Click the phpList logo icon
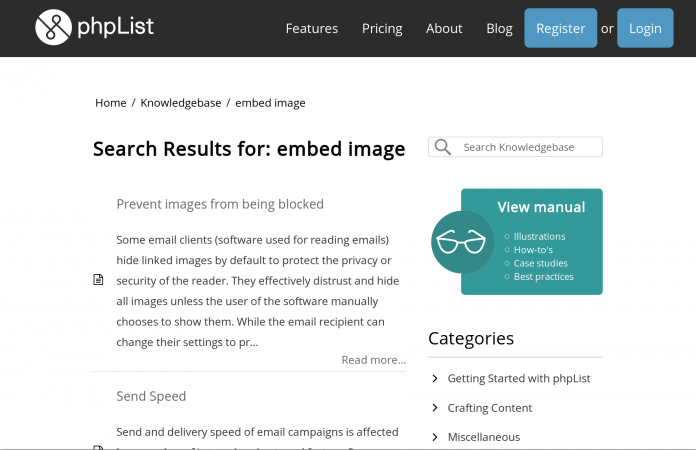Image resolution: width=696 pixels, height=450 pixels. pyautogui.click(x=53, y=28)
